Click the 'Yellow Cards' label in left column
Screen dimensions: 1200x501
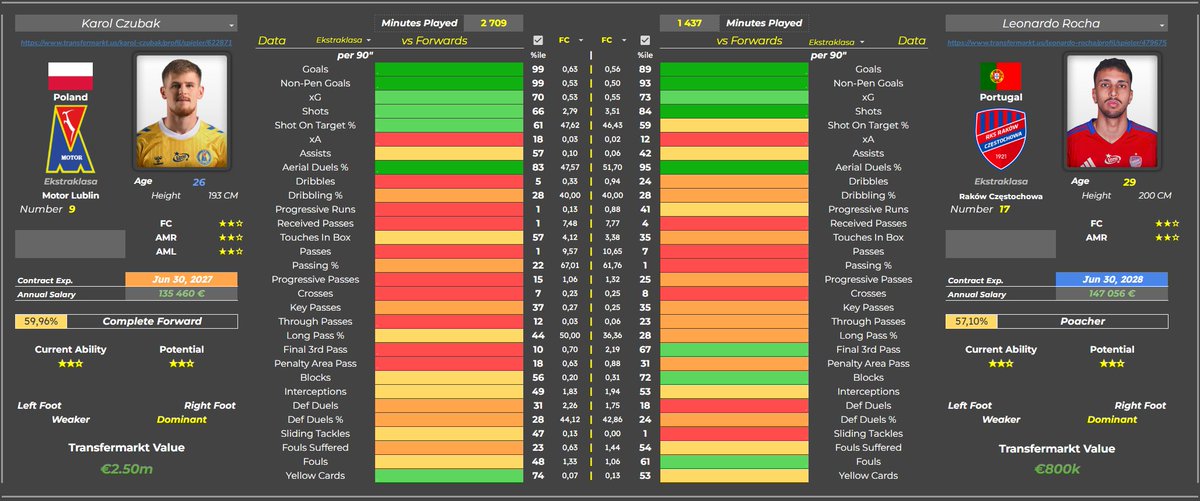coord(315,475)
